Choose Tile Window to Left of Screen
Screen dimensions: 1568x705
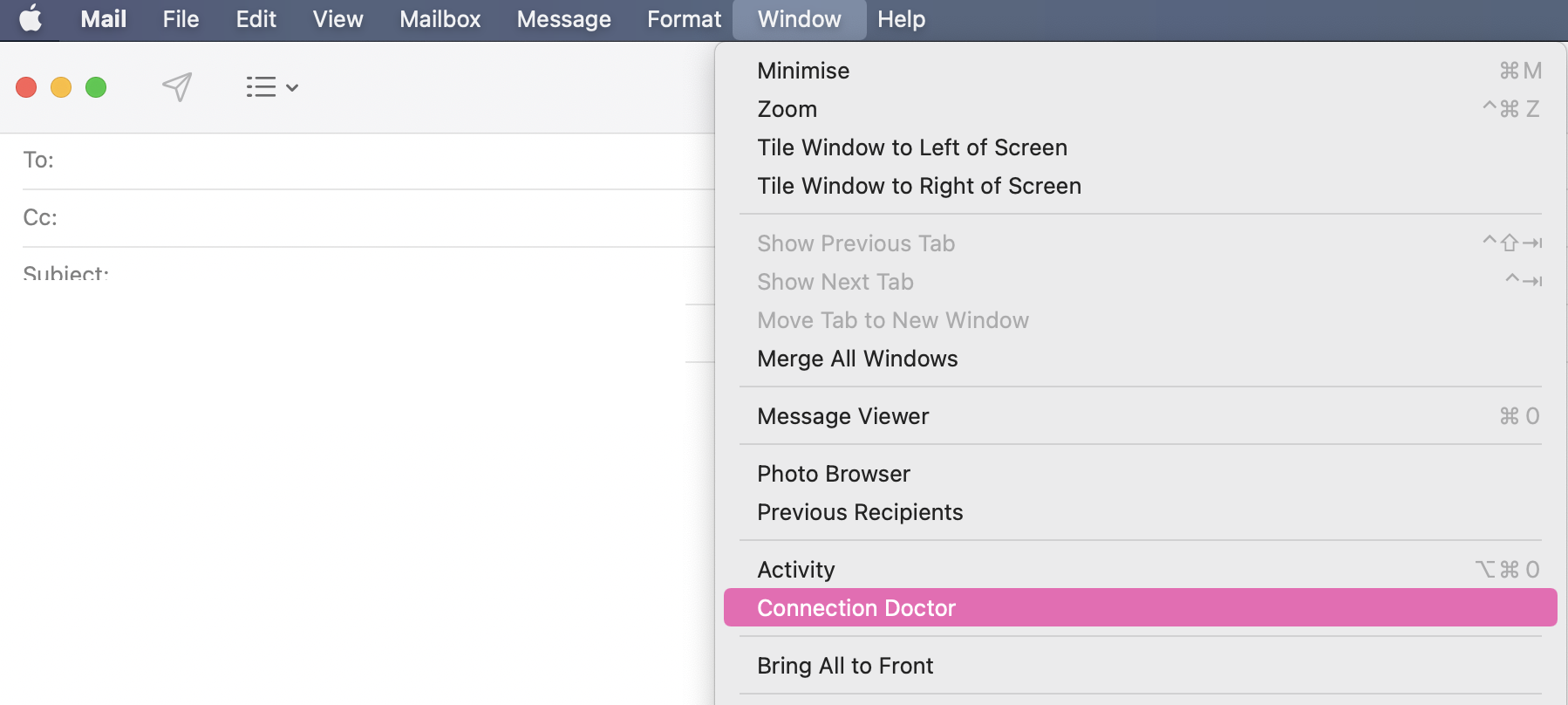(911, 147)
